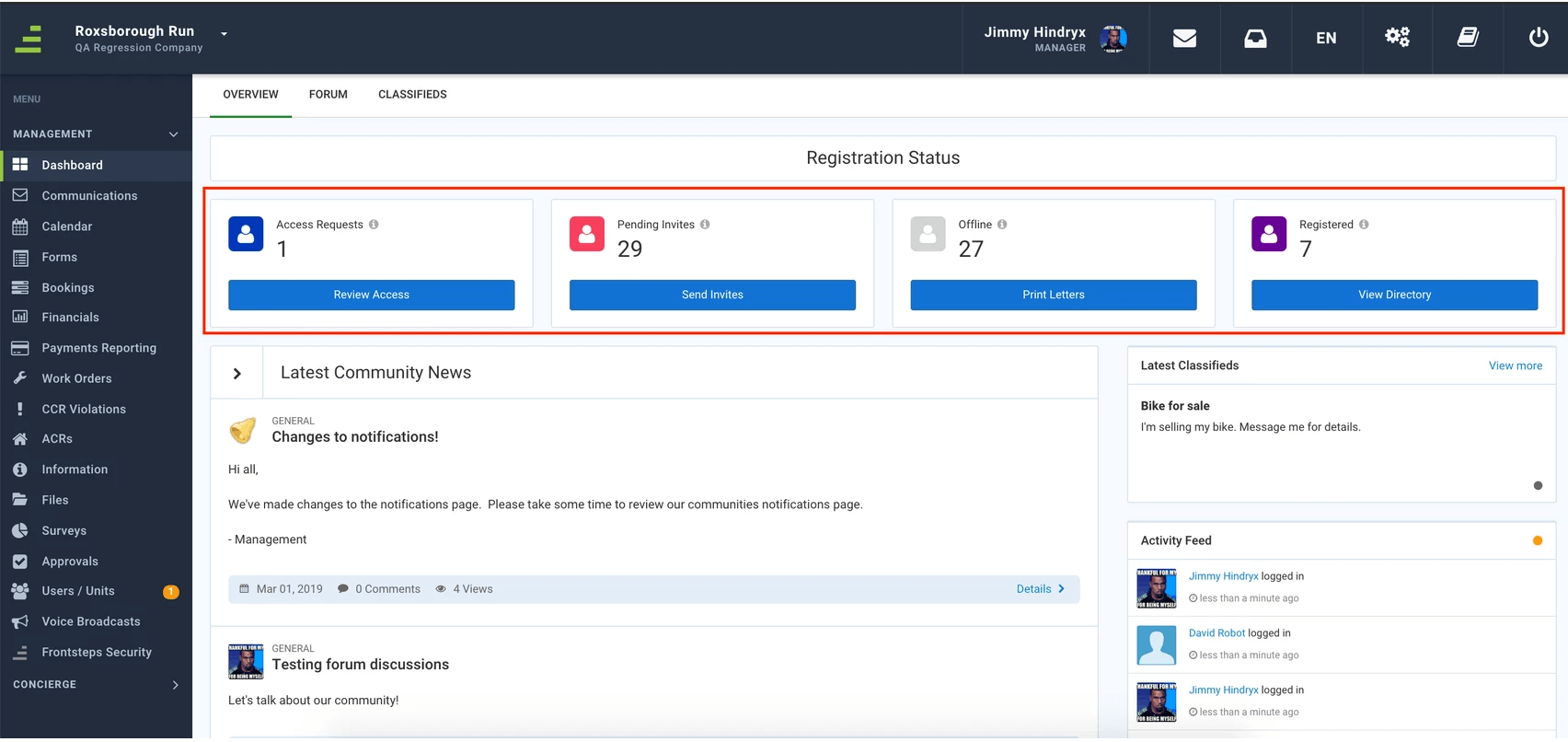Open the inbox tray icon in header
This screenshot has width=1568, height=742.
pos(1255,38)
